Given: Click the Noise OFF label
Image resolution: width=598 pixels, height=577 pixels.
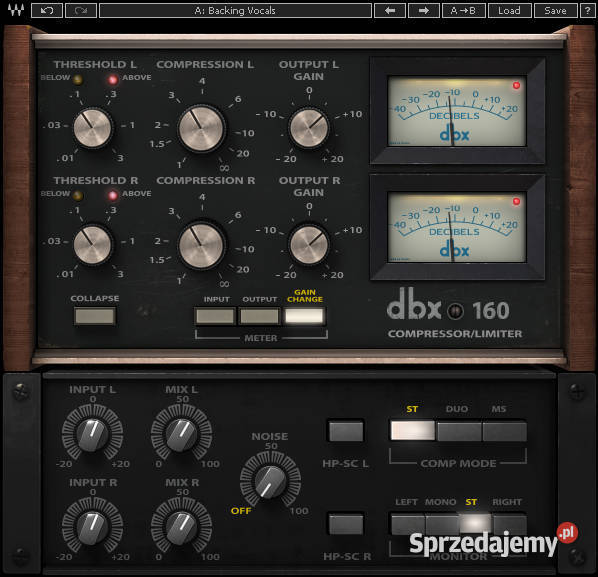Looking at the screenshot, I should point(241,511).
